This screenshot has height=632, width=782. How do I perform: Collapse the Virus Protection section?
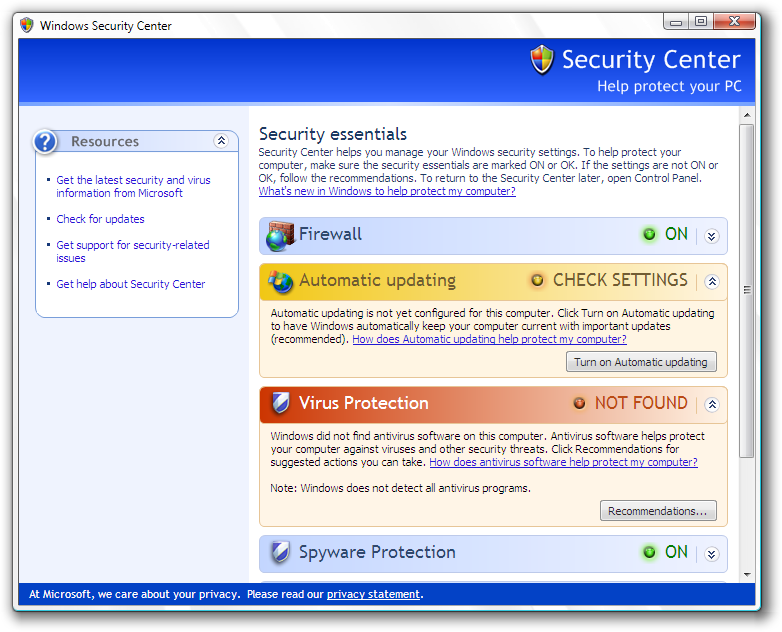point(711,405)
